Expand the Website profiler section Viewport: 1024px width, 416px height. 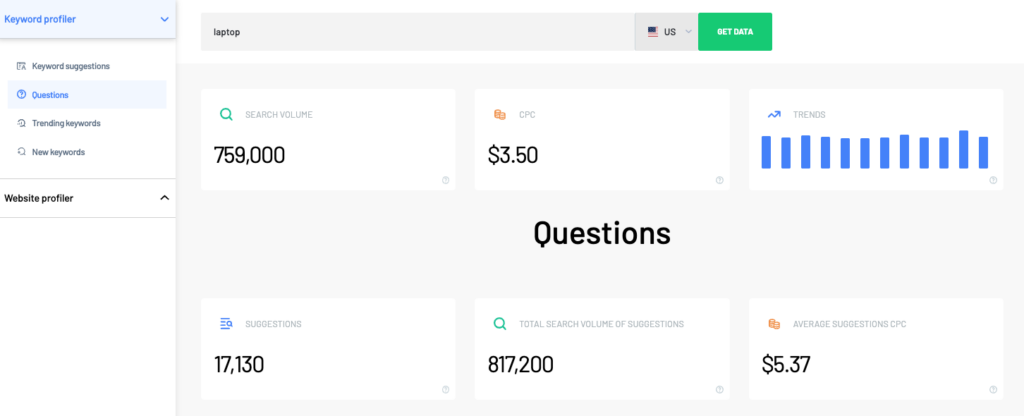(165, 198)
